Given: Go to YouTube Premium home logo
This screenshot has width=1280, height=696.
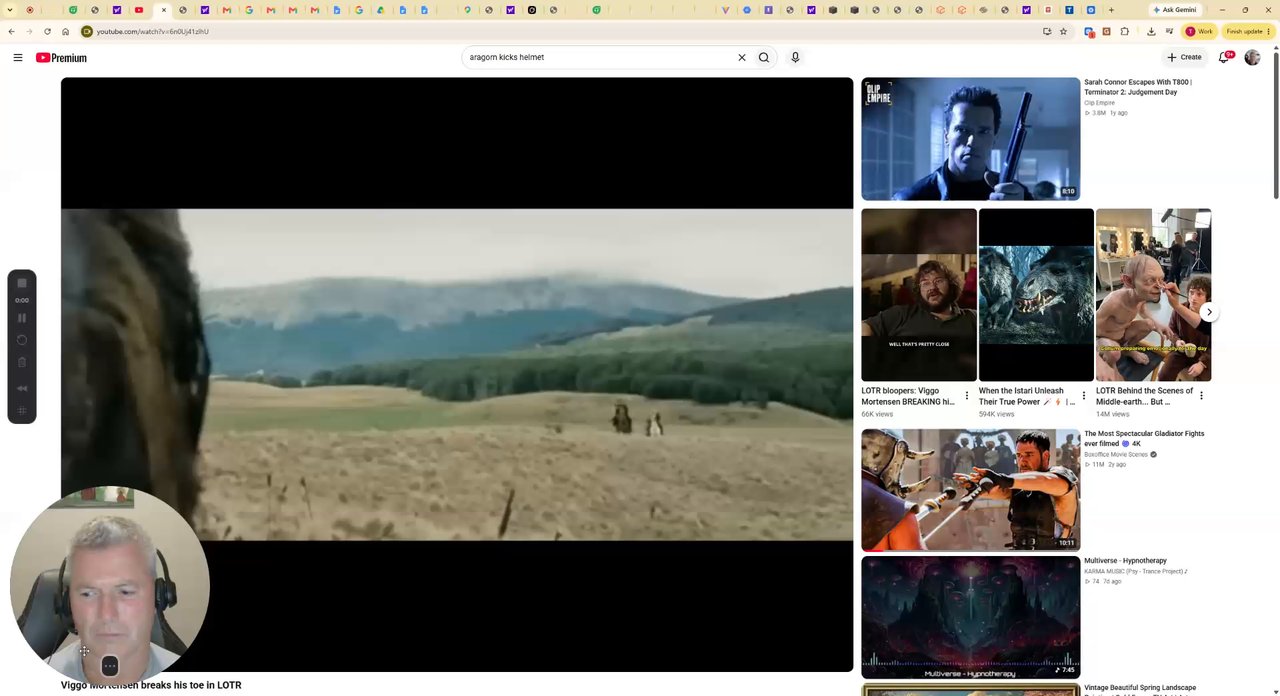Looking at the screenshot, I should [61, 57].
